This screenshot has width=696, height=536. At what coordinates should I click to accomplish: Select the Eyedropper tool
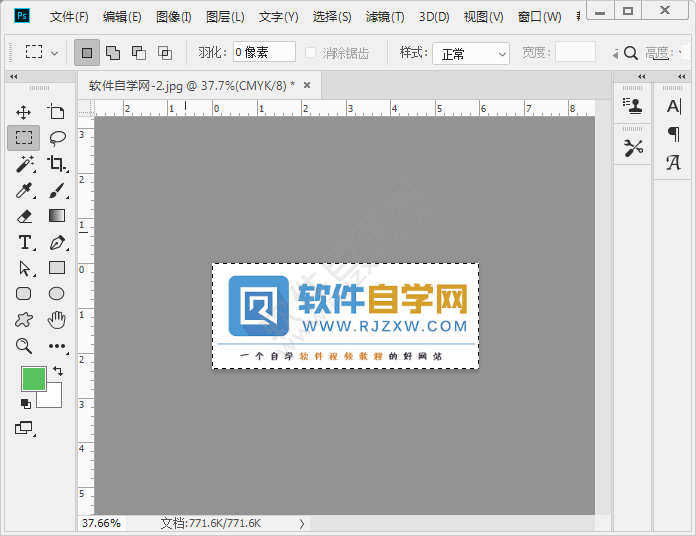[x=24, y=190]
